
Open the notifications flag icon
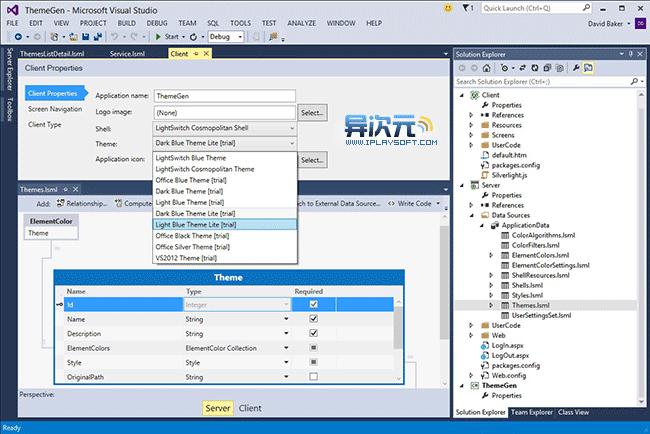(466, 8)
